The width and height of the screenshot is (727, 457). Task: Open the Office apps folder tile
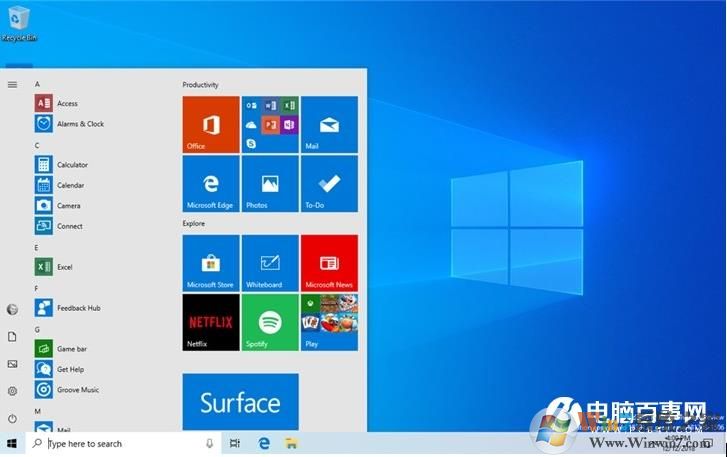(270, 125)
